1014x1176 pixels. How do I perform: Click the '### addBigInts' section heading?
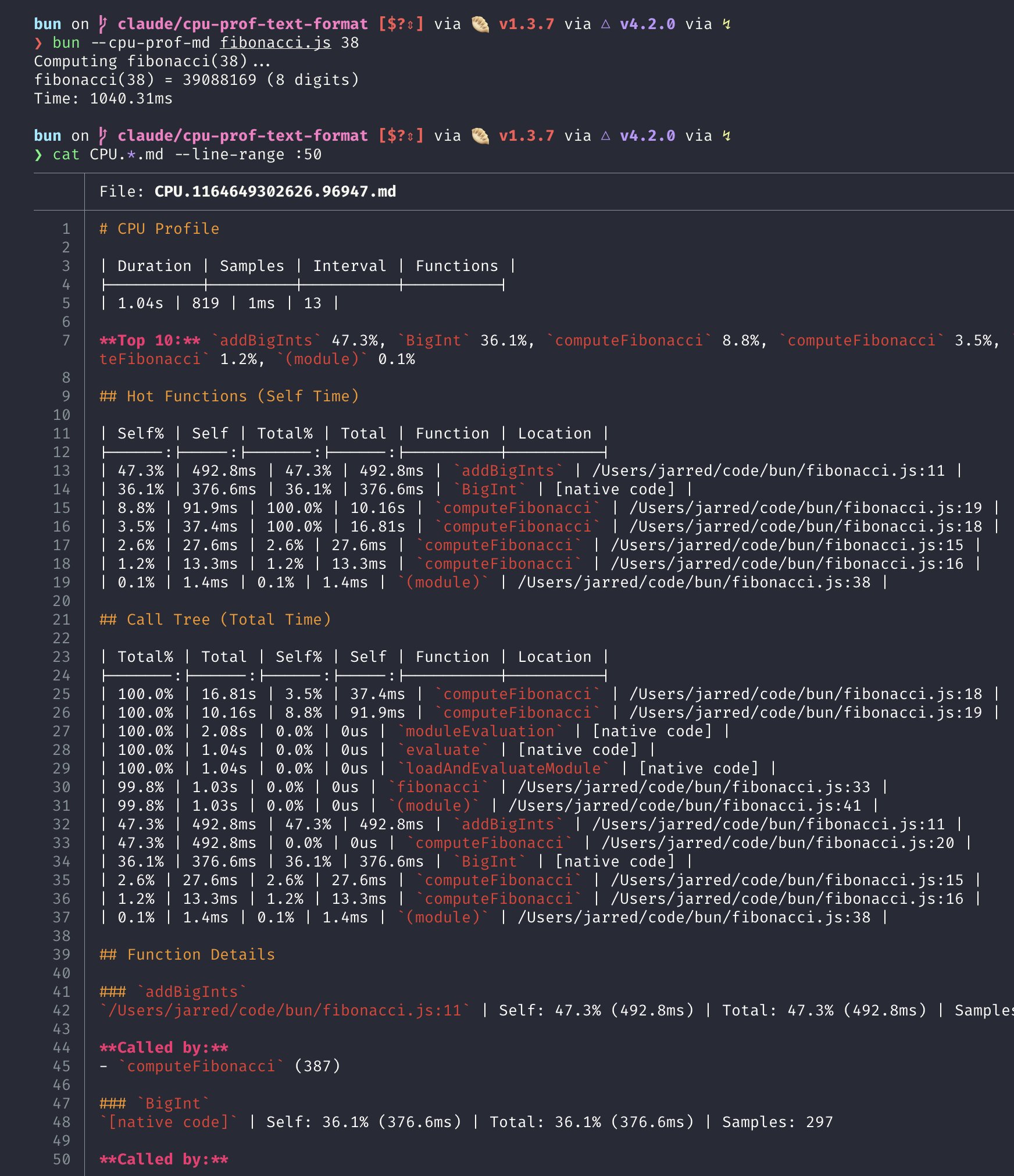pyautogui.click(x=173, y=992)
